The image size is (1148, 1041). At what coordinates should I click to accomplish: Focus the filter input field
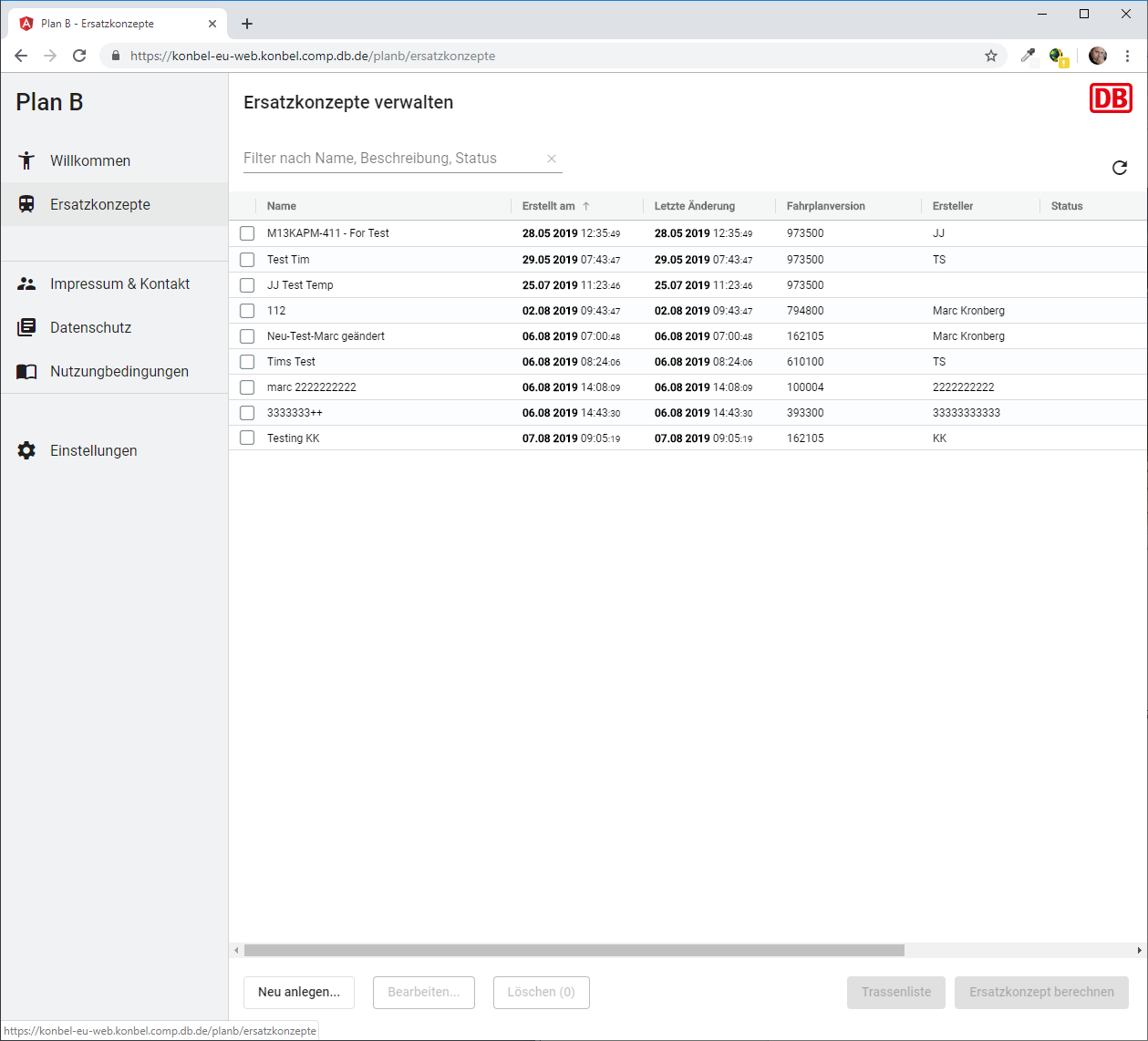392,159
